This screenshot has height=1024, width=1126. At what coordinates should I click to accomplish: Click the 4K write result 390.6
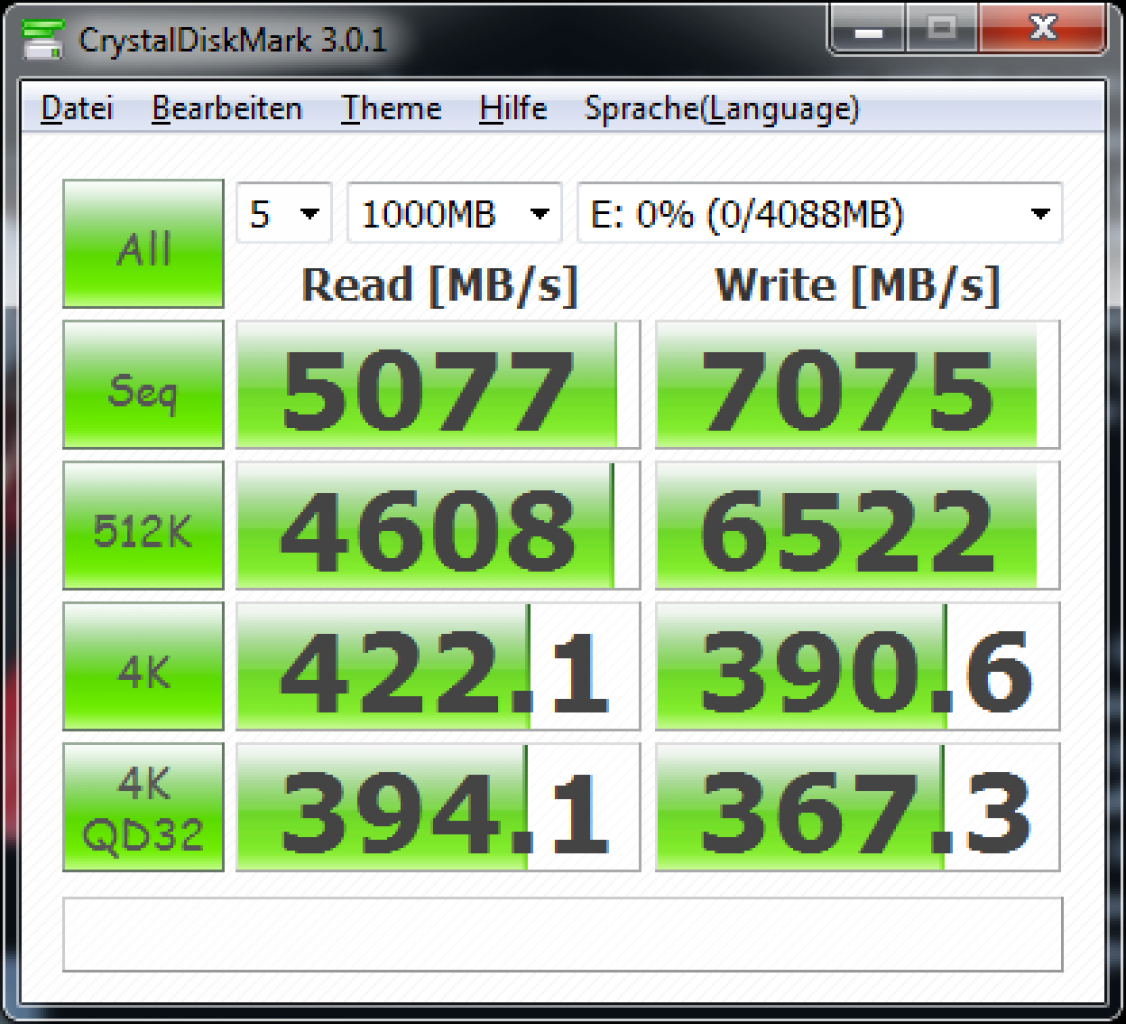(x=857, y=666)
